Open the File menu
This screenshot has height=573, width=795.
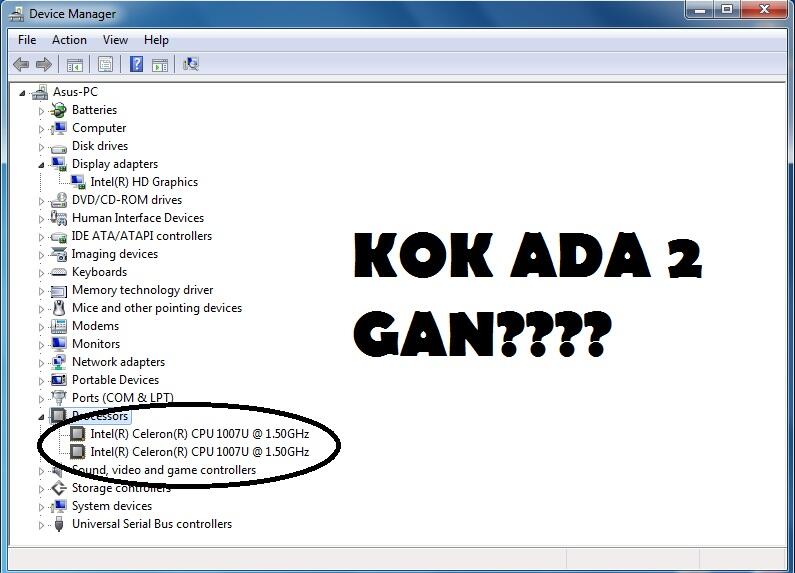[27, 40]
